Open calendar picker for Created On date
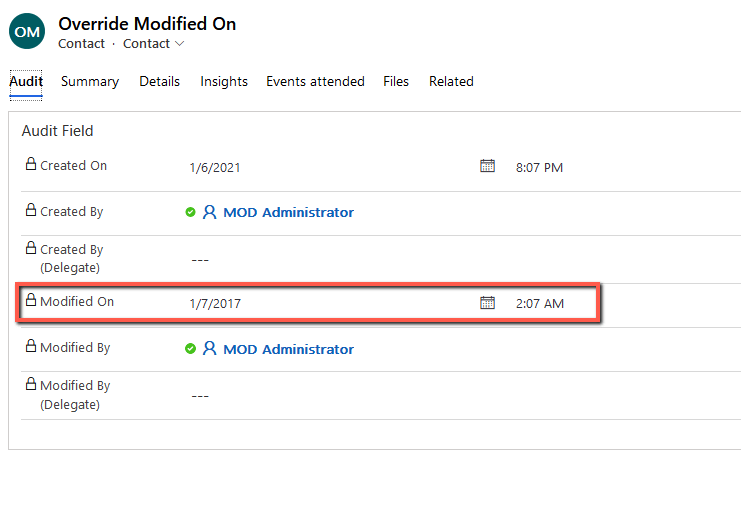This screenshot has height=508, width=741. point(487,166)
